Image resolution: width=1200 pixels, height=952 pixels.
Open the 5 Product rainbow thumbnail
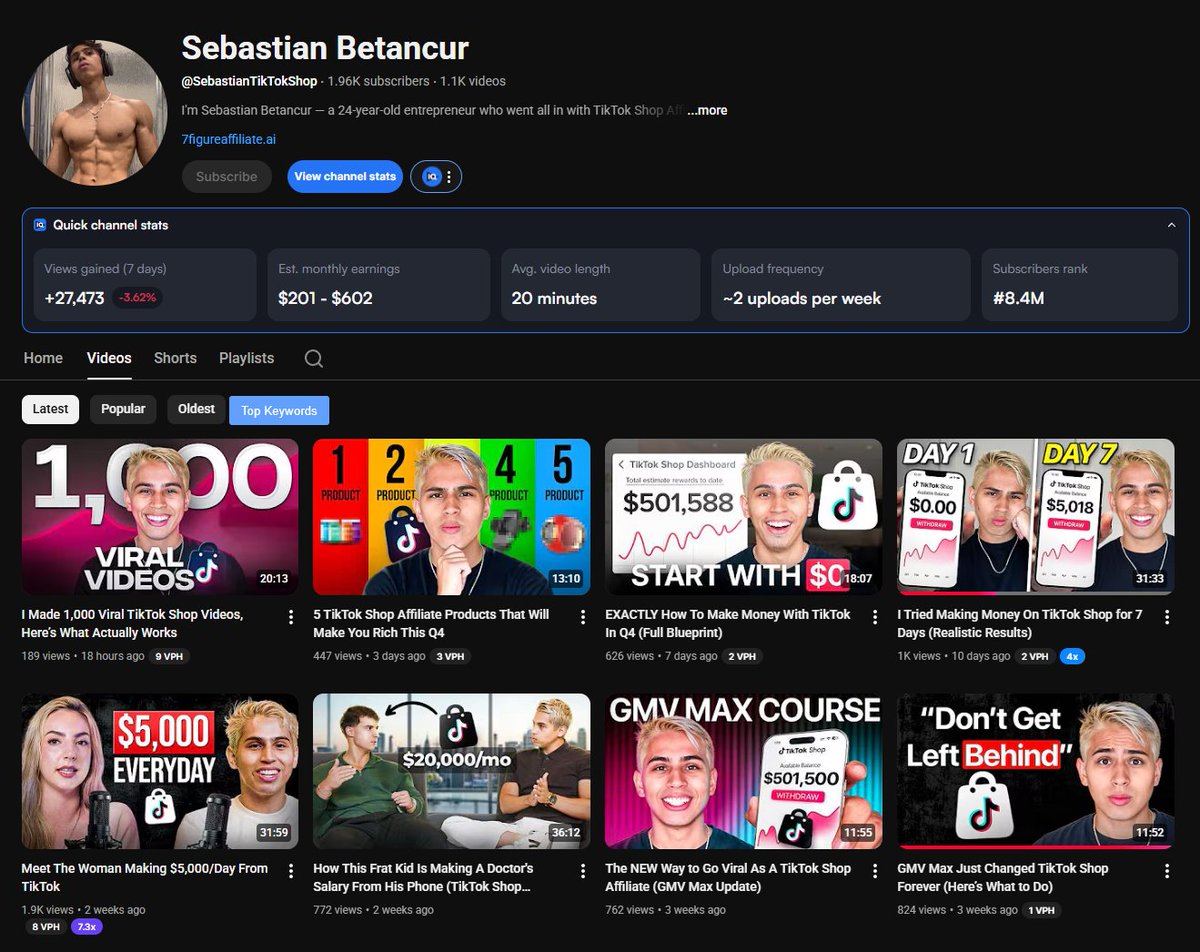[452, 517]
